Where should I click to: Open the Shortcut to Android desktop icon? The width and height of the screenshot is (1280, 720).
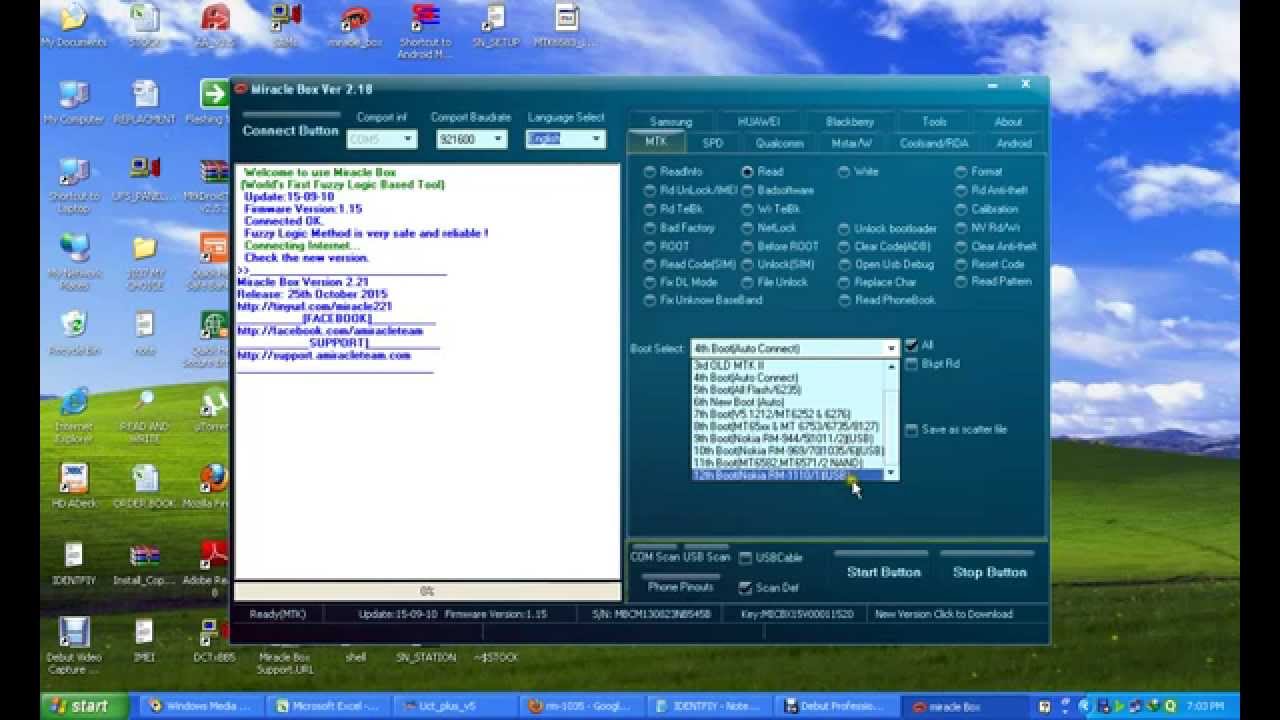click(x=425, y=30)
